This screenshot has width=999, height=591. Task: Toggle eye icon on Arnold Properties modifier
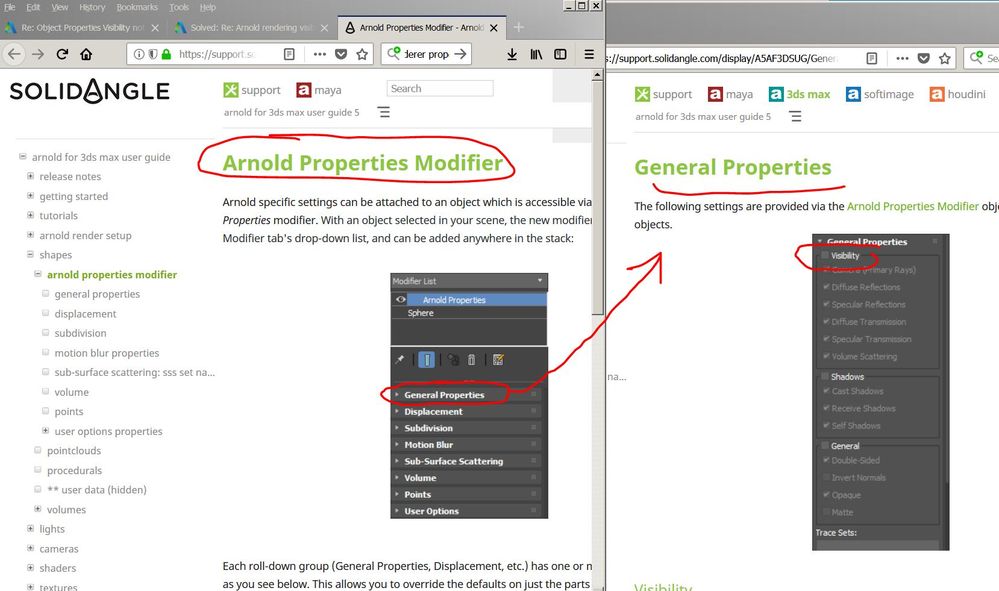coord(401,299)
